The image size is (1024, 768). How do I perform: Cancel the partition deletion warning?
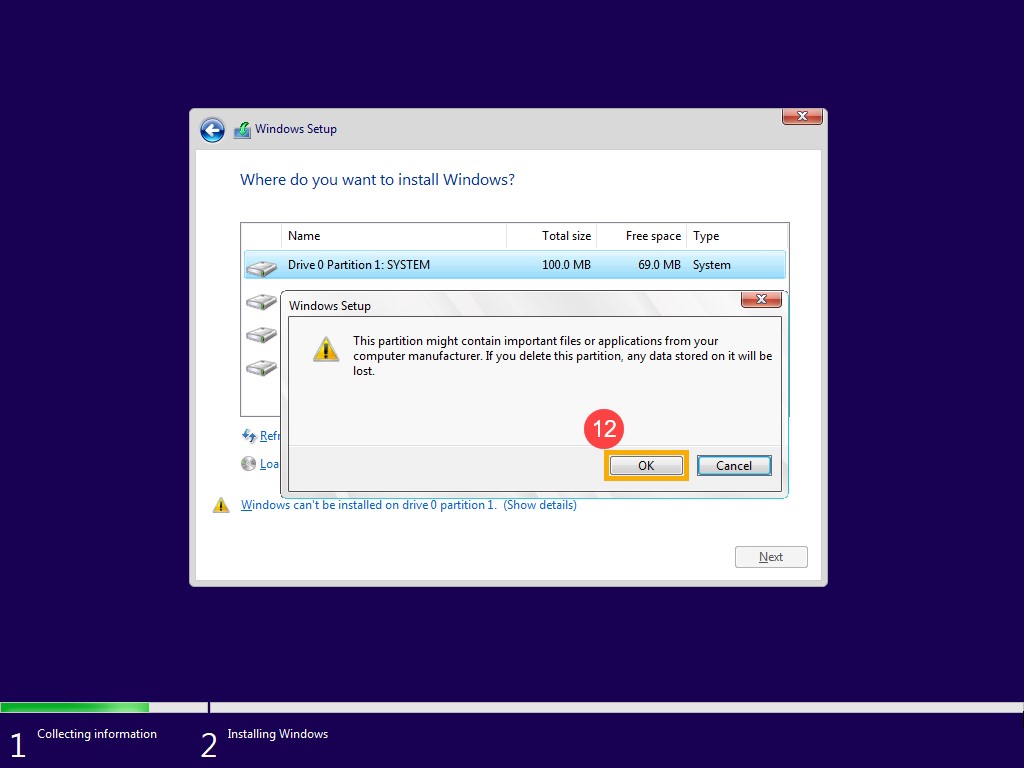coord(734,465)
